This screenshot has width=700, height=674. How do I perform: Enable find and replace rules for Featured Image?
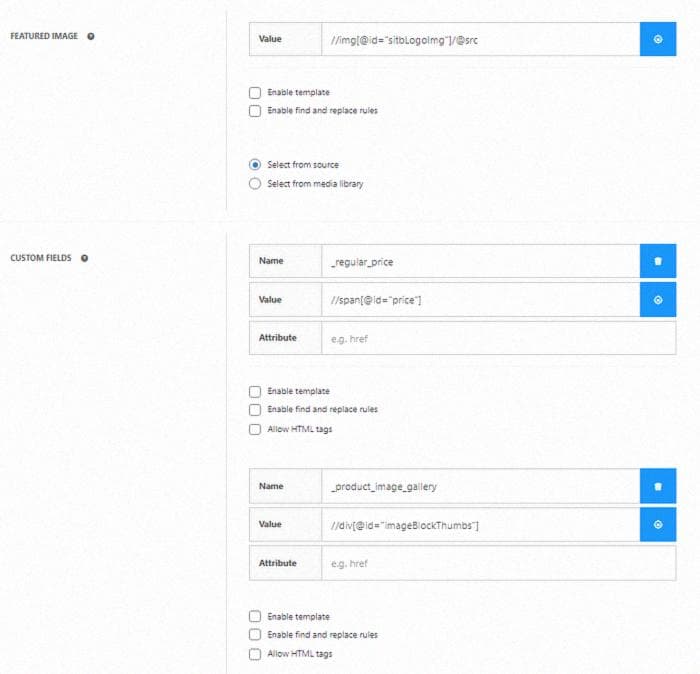[x=255, y=111]
